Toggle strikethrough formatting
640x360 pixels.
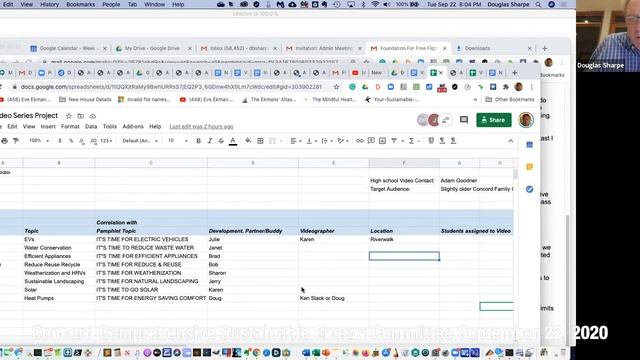221,141
